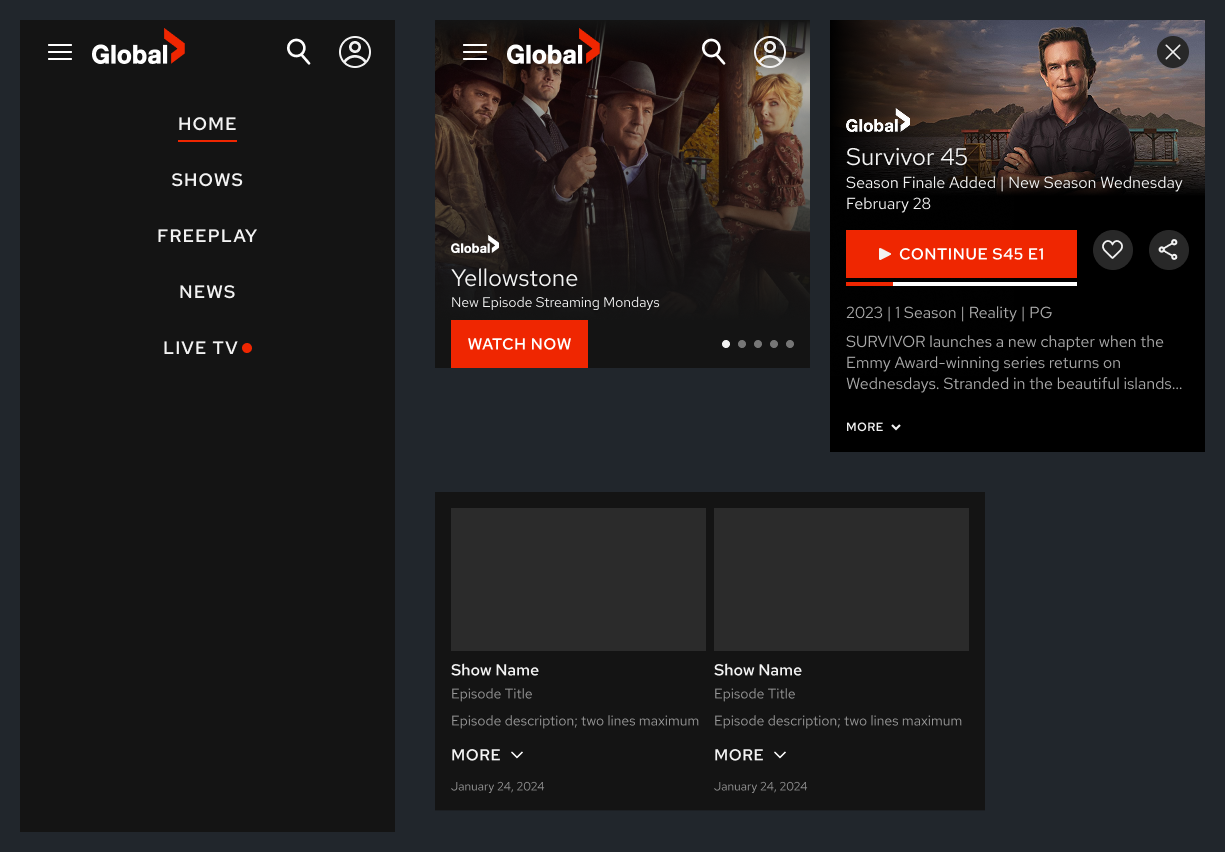The image size is (1225, 852).
Task: Select fifth carousel dot on Yellowstone banner
Action: coord(790,344)
